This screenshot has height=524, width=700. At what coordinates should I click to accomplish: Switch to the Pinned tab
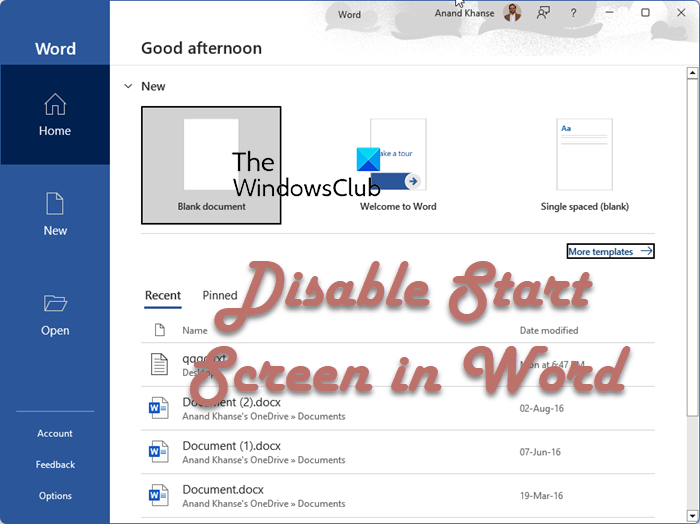pos(220,295)
